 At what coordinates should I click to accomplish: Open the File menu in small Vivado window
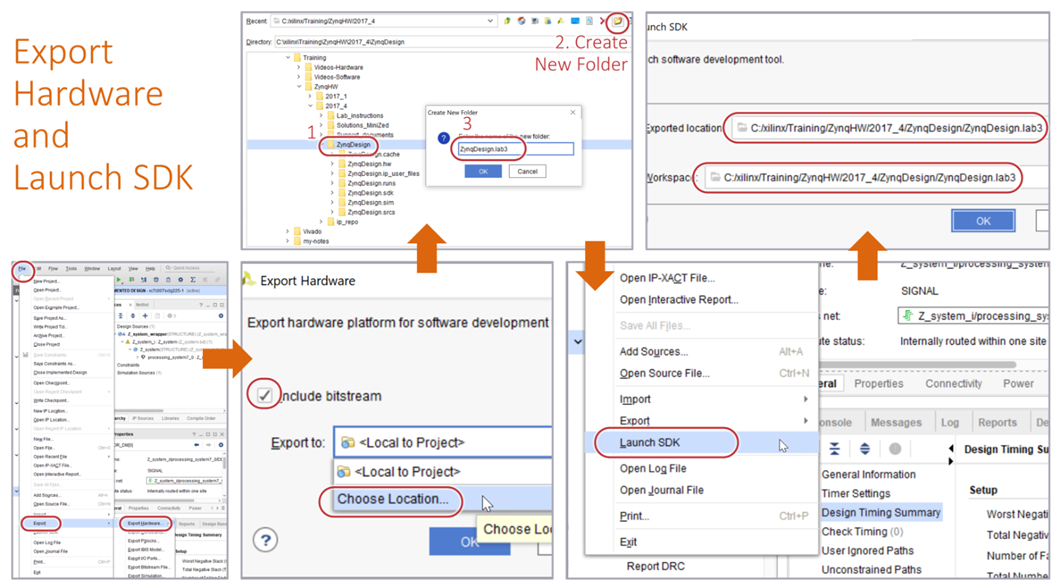[22, 269]
